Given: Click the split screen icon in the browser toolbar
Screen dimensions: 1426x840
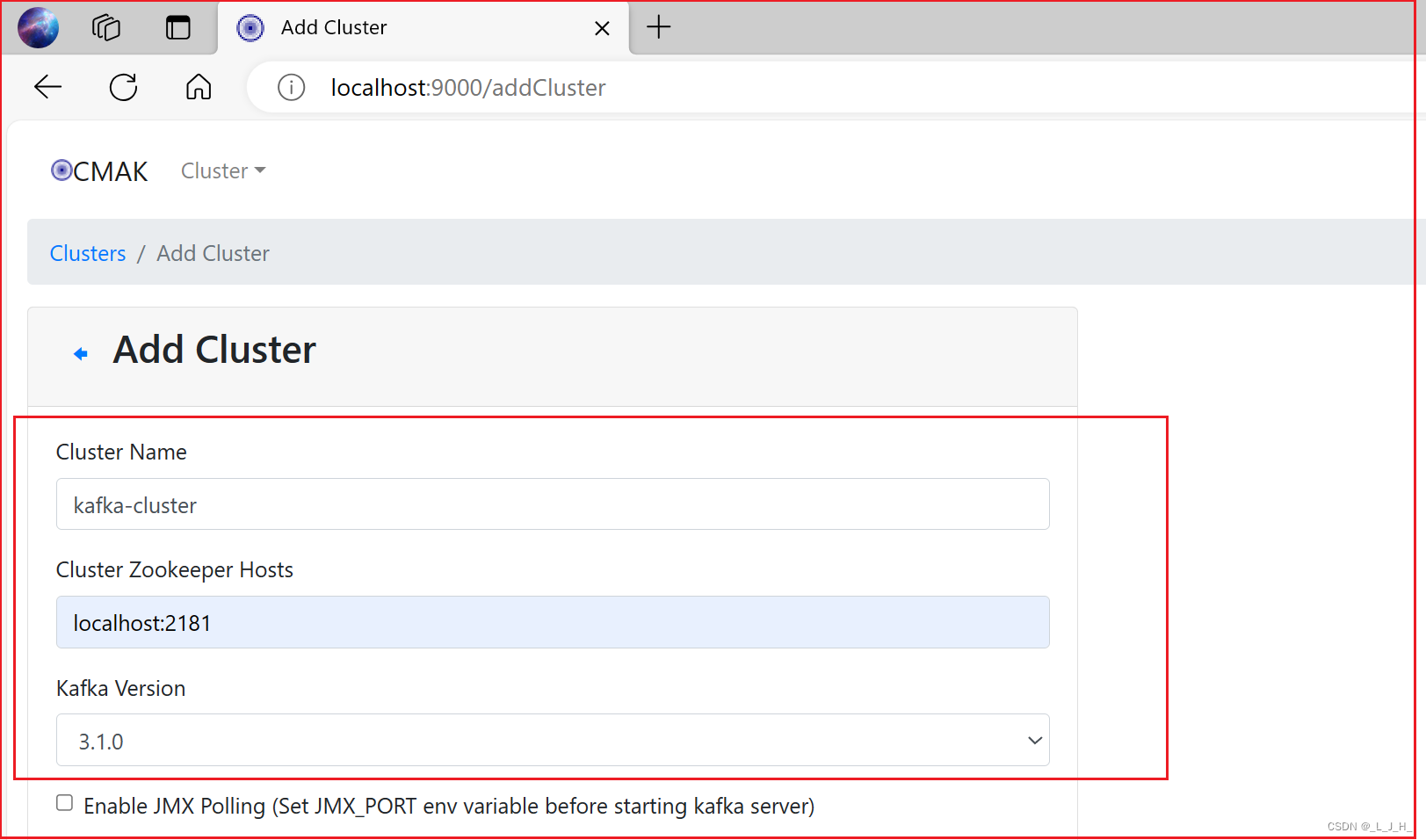Looking at the screenshot, I should pyautogui.click(x=177, y=27).
